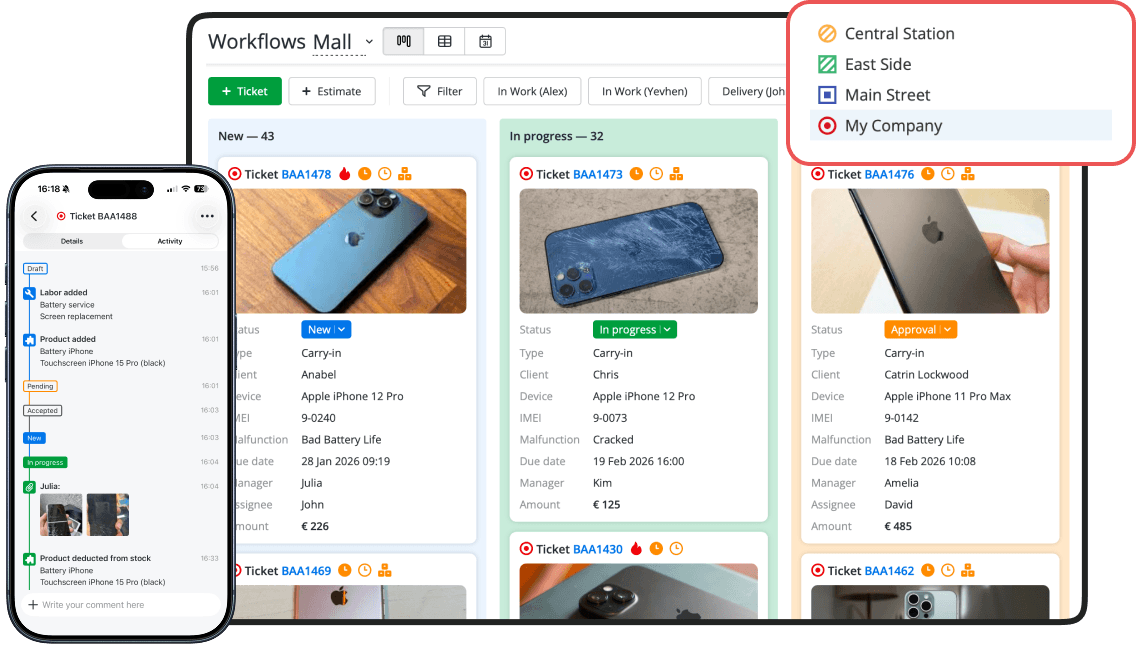
Task: Open Julia's first attached photo on phone
Action: point(61,515)
